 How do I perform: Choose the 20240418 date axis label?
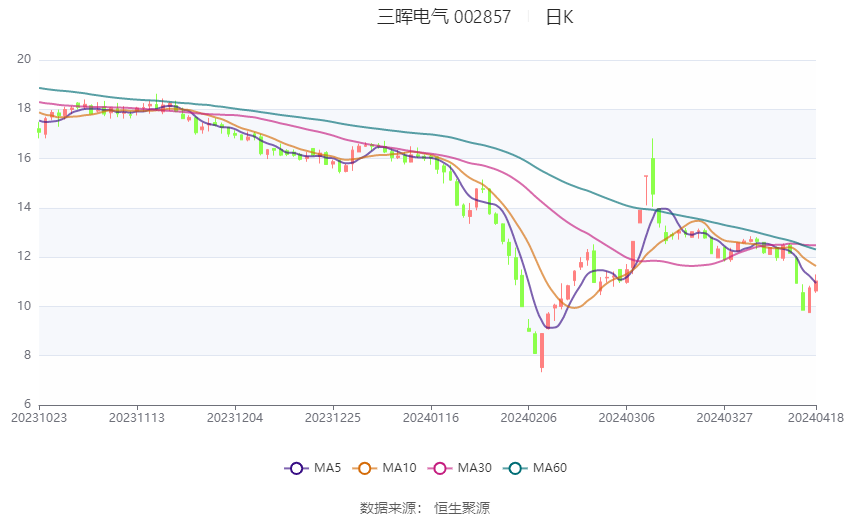pos(816,418)
